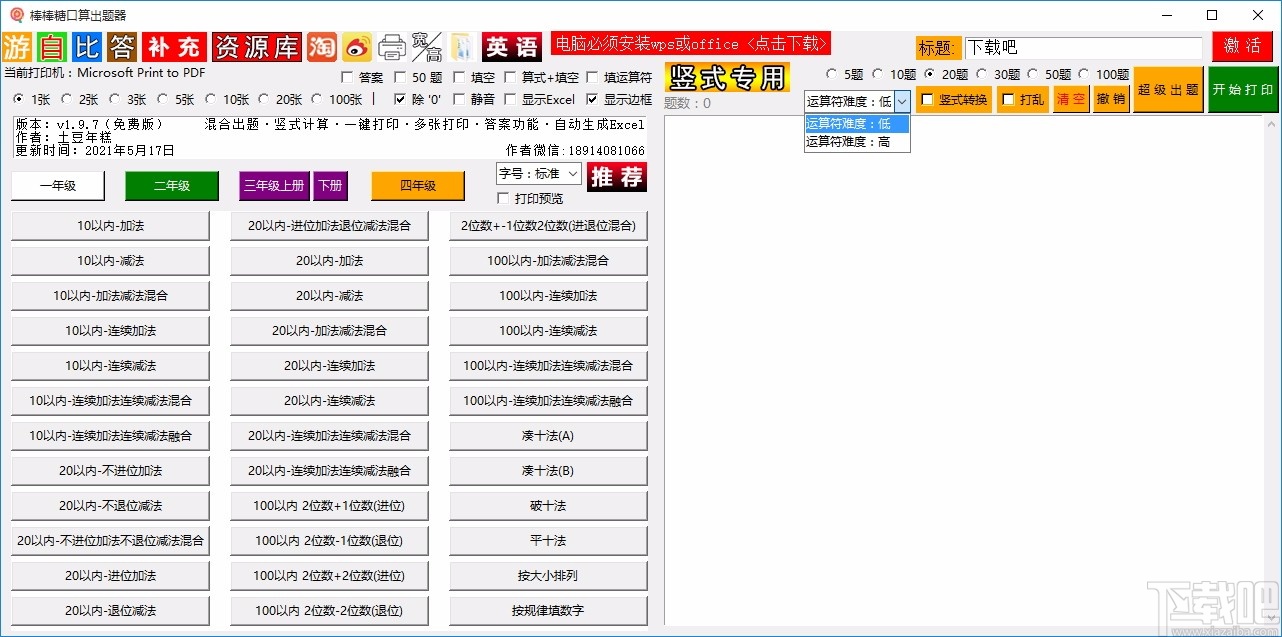Click the 比 comparison icon
Screen dimensions: 1282x637
[x=85, y=47]
